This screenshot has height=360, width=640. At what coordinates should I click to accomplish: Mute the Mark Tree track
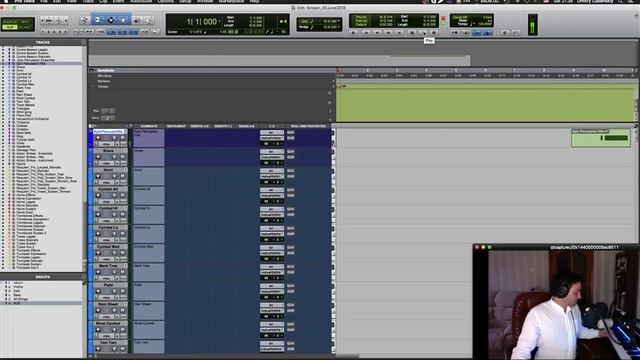click(122, 272)
